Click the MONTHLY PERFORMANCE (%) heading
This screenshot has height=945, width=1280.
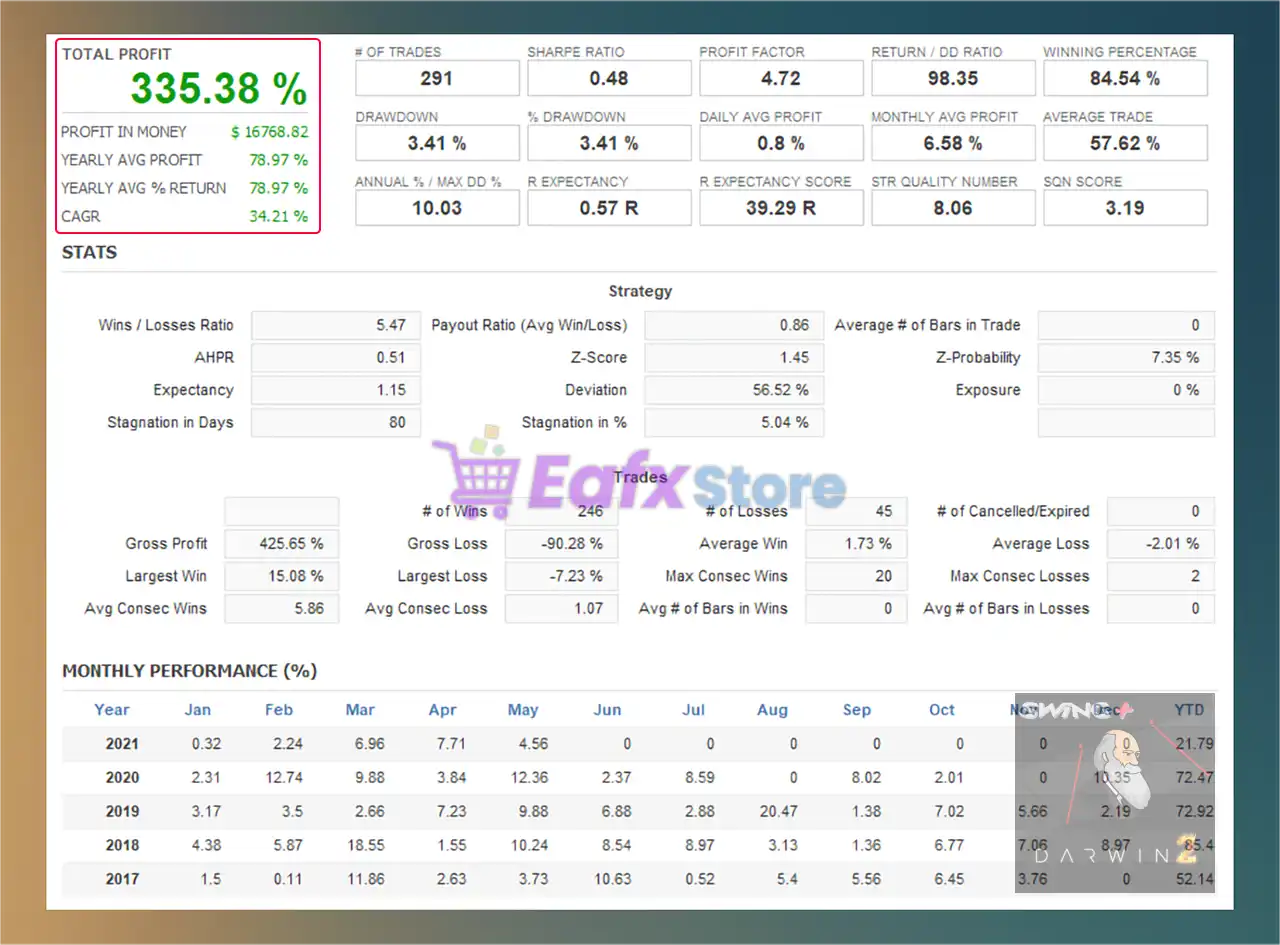pos(189,671)
